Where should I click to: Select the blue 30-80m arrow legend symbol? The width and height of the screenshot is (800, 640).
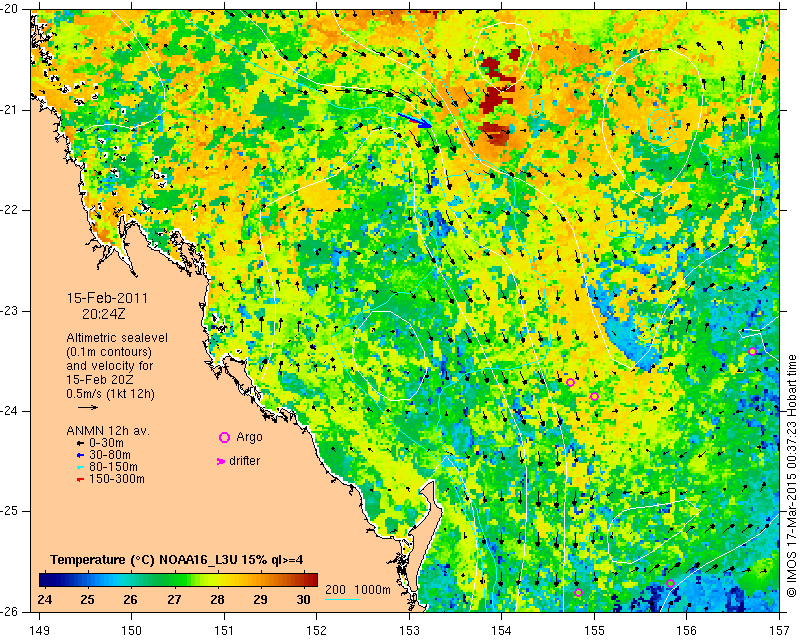80,455
